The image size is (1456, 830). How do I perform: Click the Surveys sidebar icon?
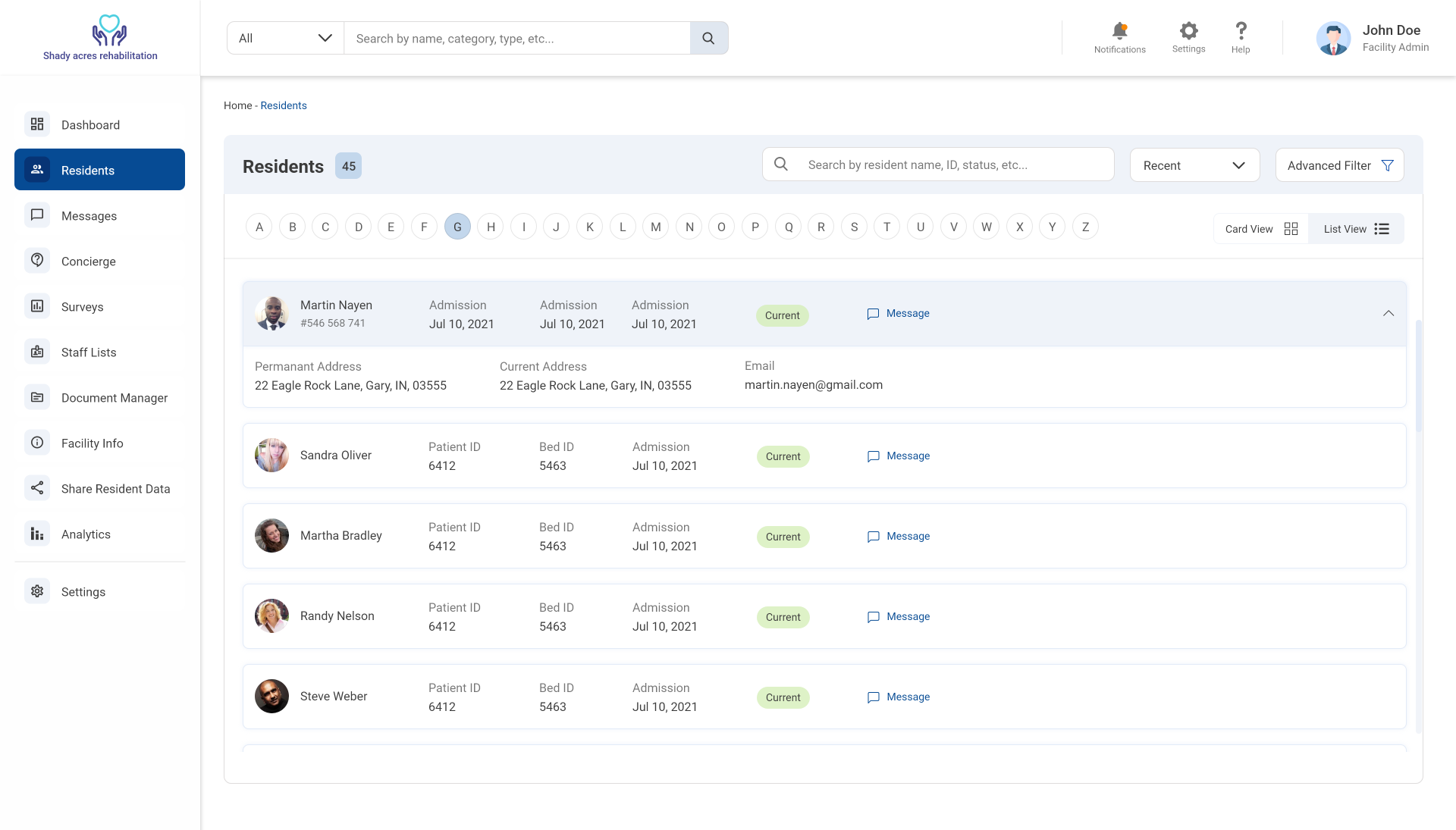37,306
